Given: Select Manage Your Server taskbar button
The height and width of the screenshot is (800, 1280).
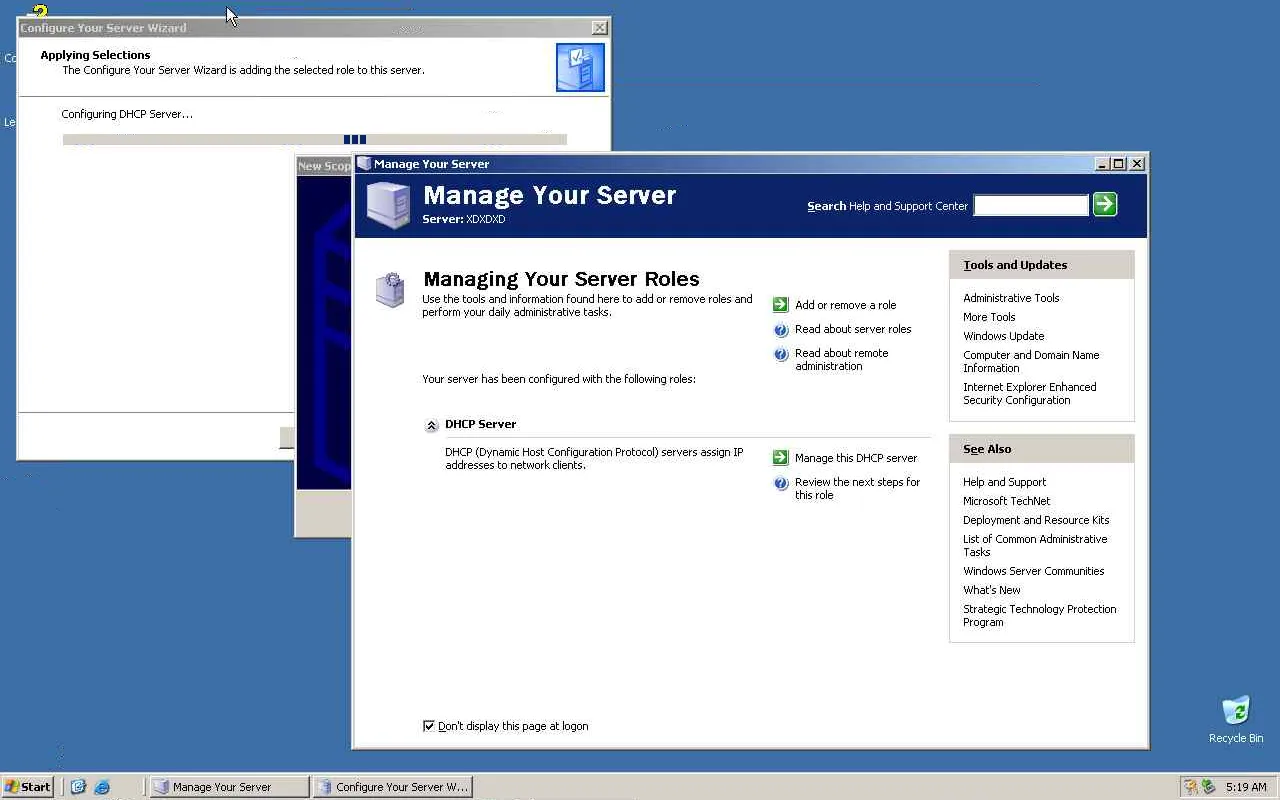Looking at the screenshot, I should 229,787.
